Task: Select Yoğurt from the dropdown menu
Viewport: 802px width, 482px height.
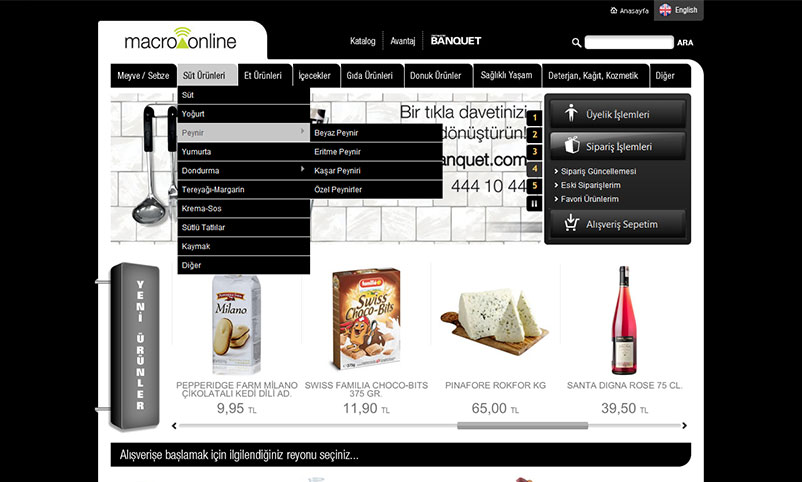Action: [243, 114]
